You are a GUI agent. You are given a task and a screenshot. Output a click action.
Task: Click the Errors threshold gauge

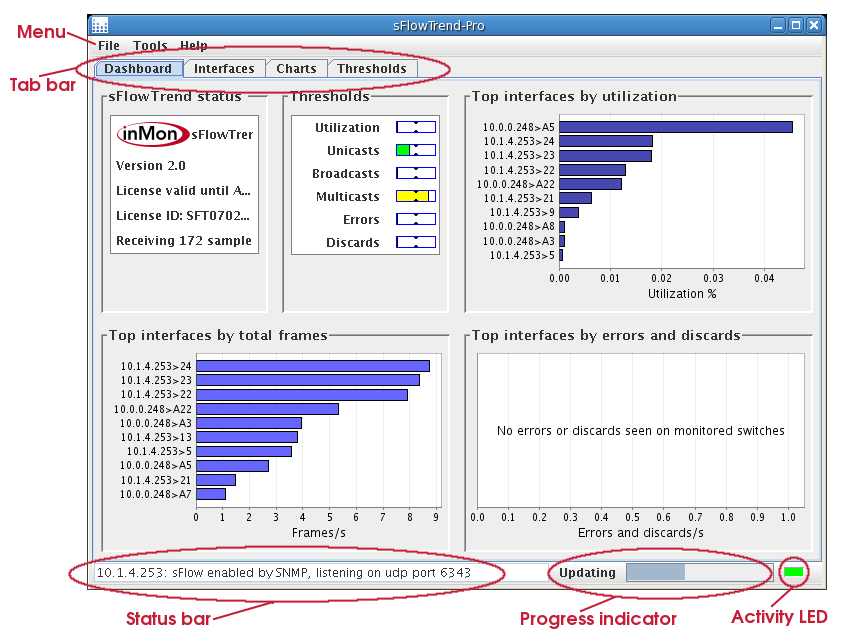coord(416,219)
